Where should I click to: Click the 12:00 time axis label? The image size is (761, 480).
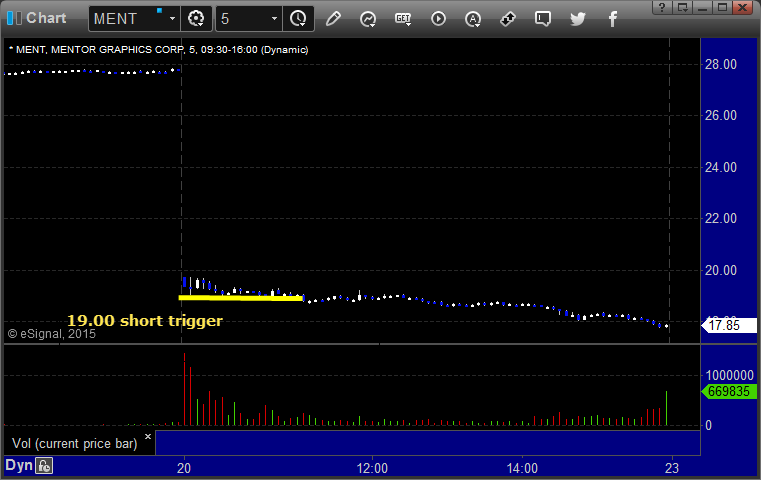[x=372, y=468]
